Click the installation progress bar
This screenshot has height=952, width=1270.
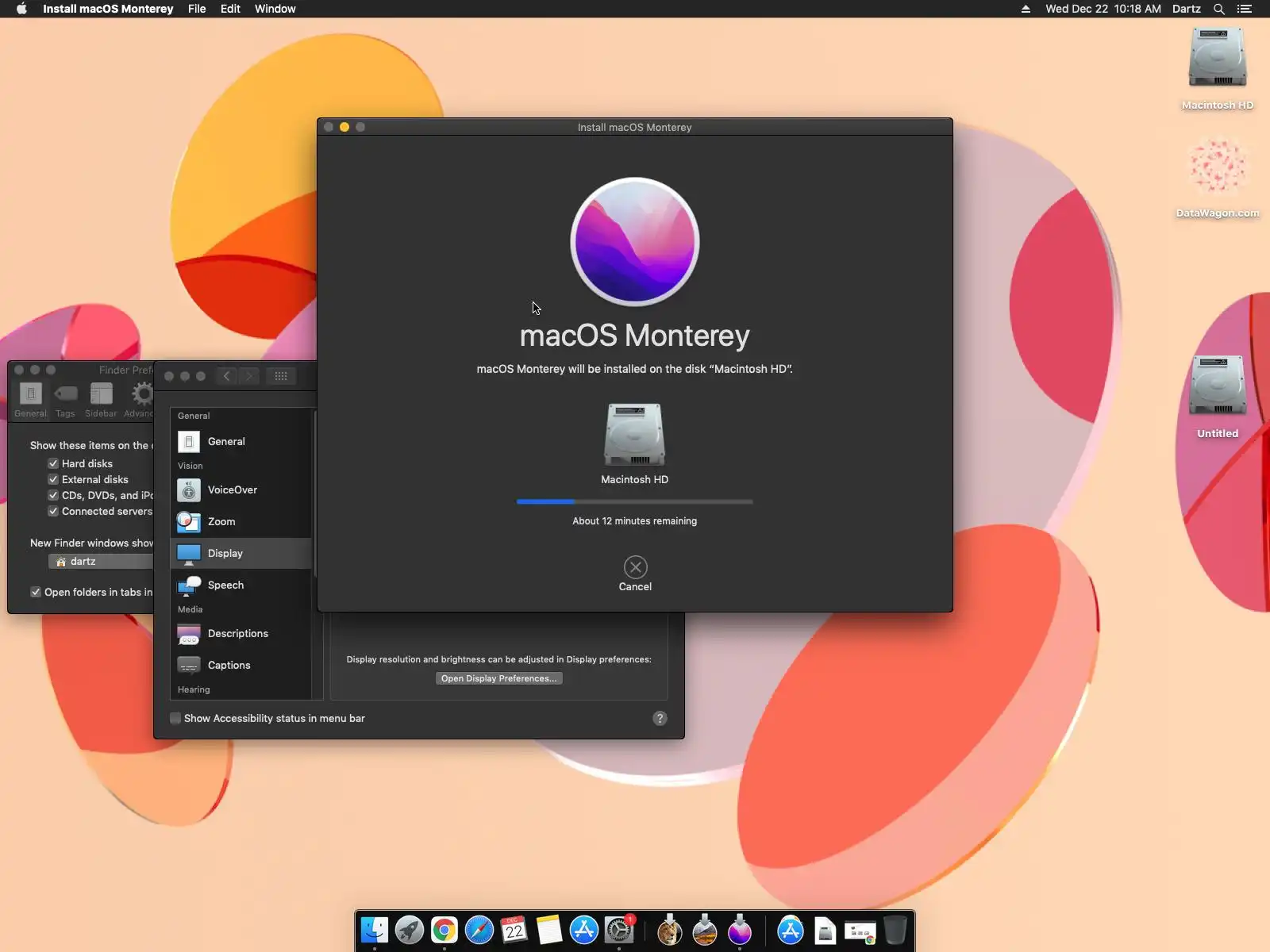[x=634, y=501]
